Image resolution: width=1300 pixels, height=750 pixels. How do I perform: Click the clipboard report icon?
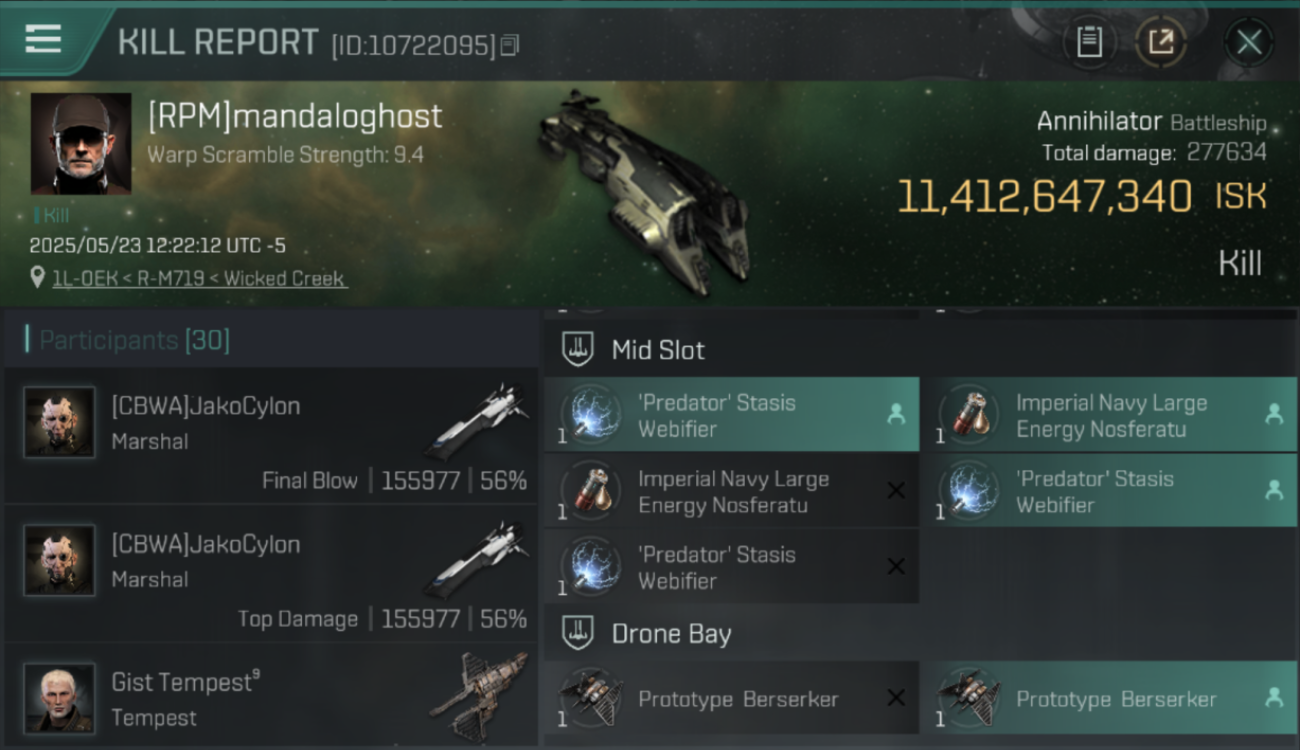pos(1089,42)
